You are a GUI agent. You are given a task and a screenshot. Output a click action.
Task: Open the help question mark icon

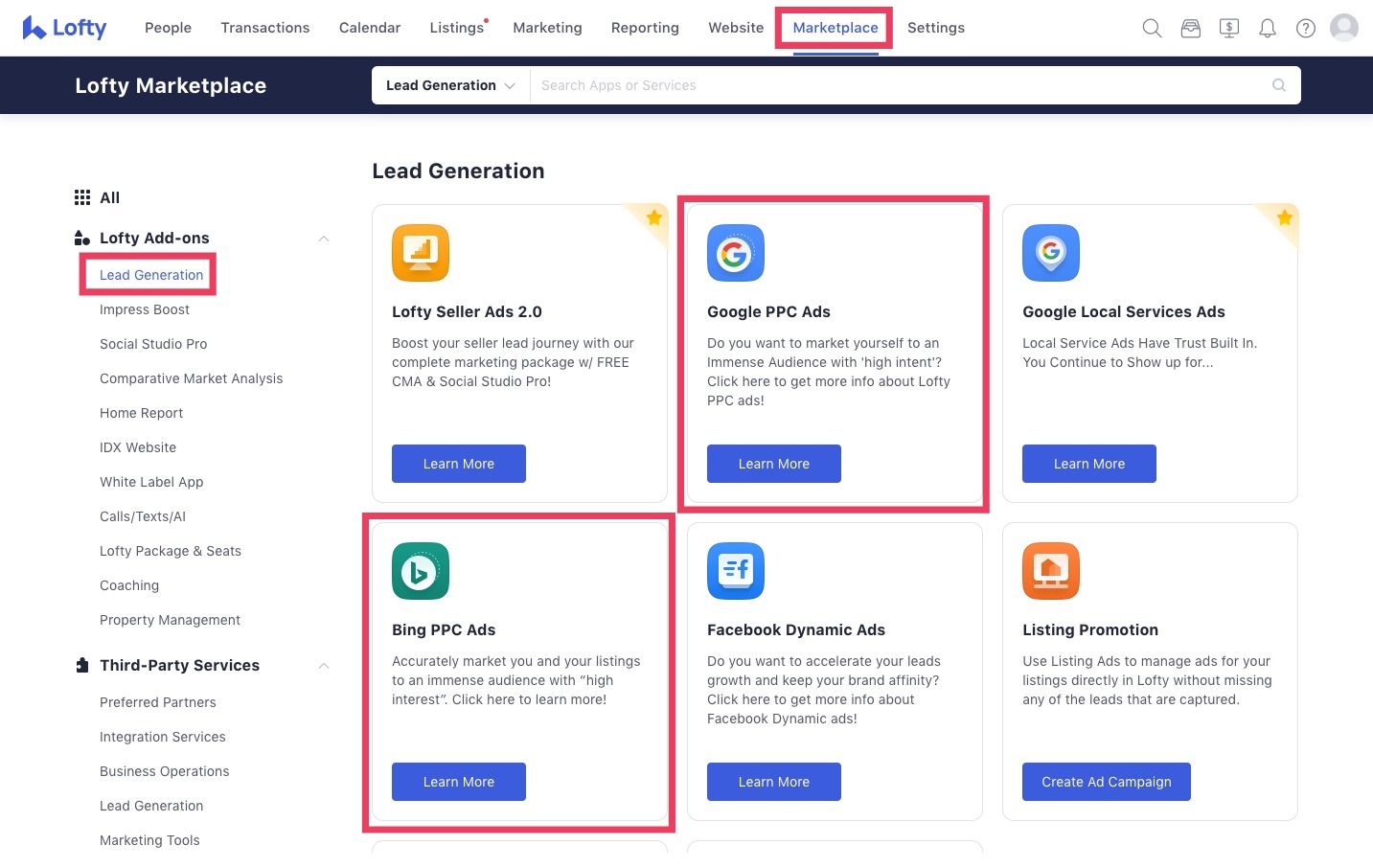[x=1305, y=28]
